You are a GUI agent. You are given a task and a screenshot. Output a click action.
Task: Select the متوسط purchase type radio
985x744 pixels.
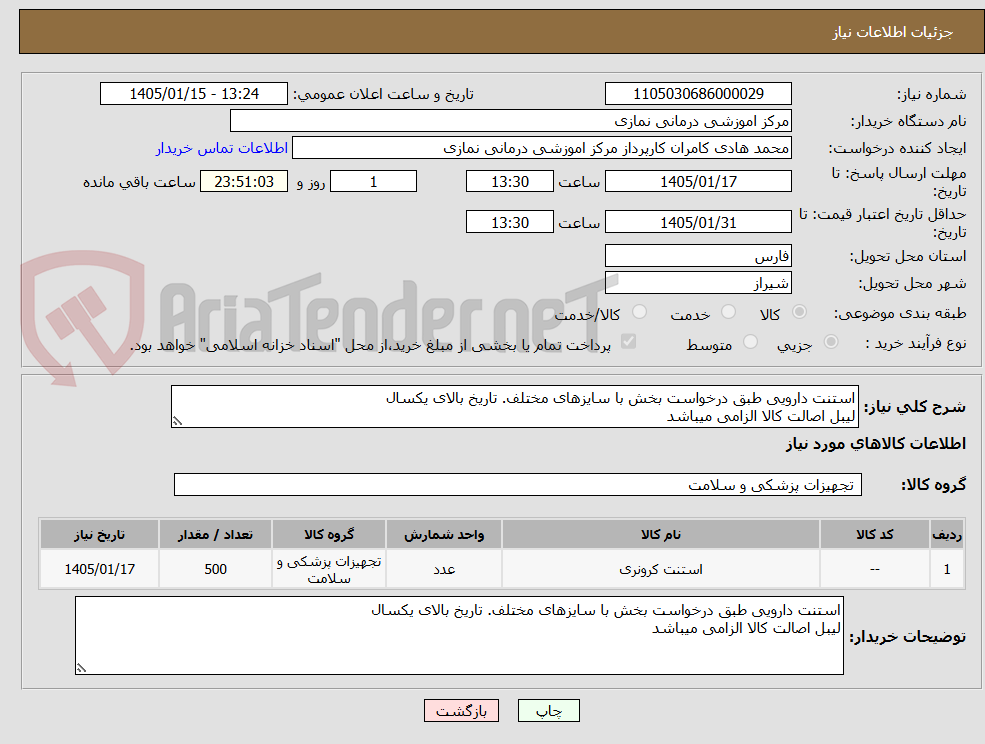tap(751, 342)
